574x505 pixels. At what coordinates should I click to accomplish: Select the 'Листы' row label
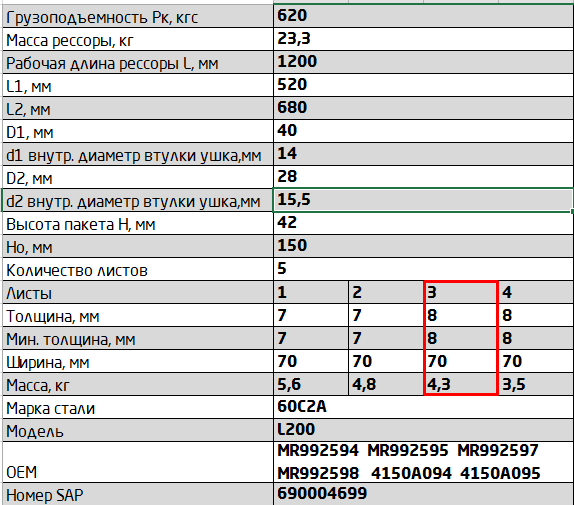138,293
